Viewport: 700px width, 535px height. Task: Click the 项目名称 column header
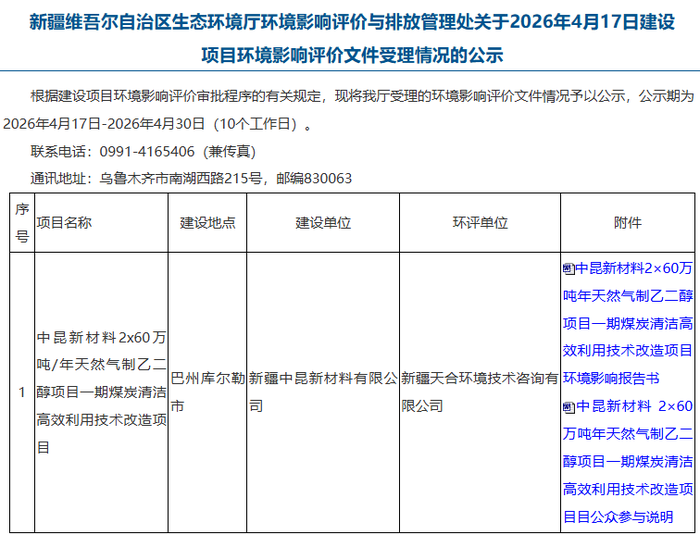coord(101,223)
